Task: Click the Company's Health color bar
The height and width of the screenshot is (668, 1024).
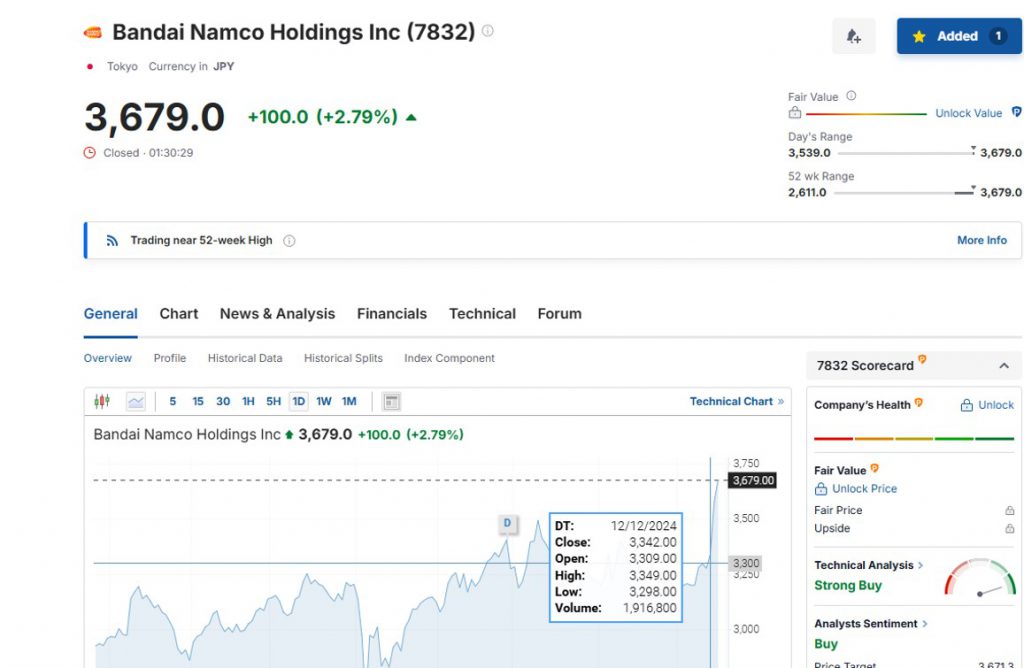Action: [x=914, y=439]
